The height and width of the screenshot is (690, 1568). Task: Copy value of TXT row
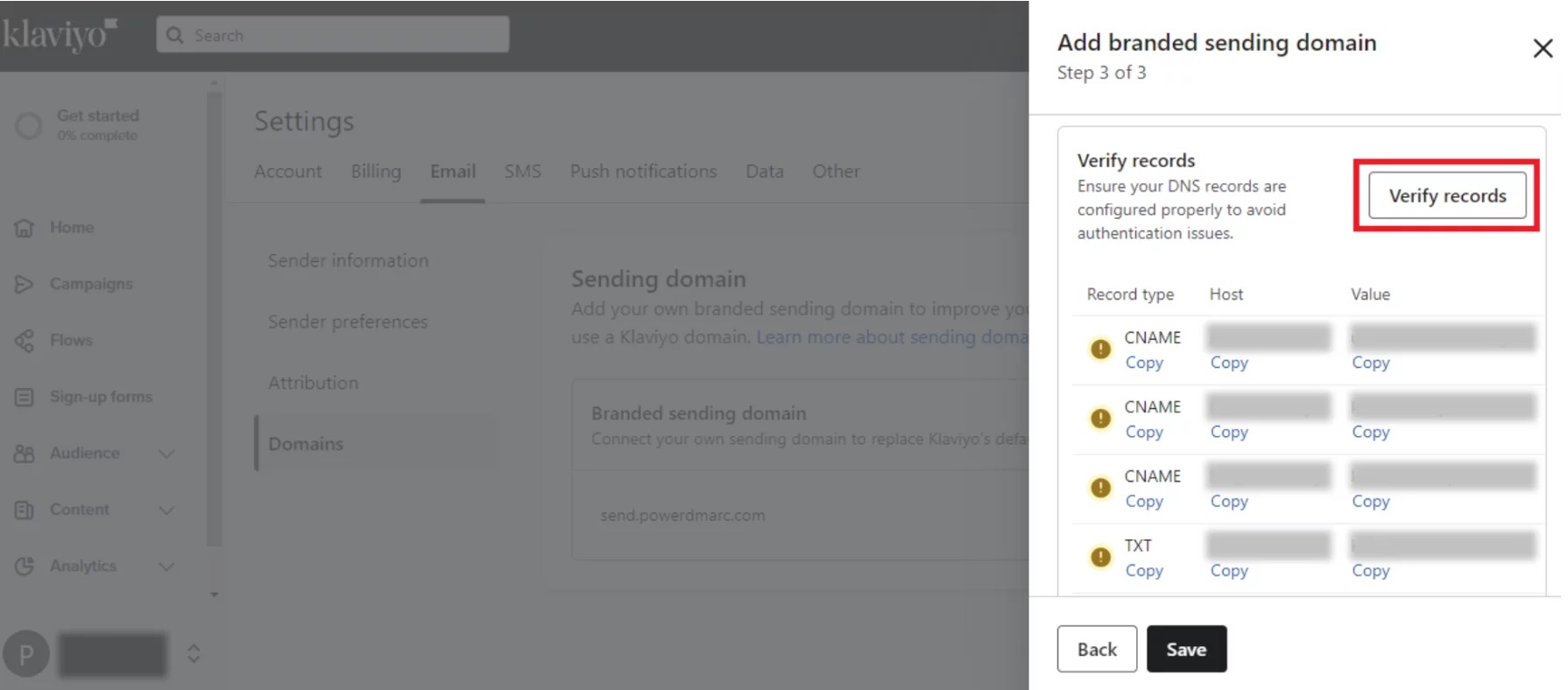pyautogui.click(x=1370, y=570)
